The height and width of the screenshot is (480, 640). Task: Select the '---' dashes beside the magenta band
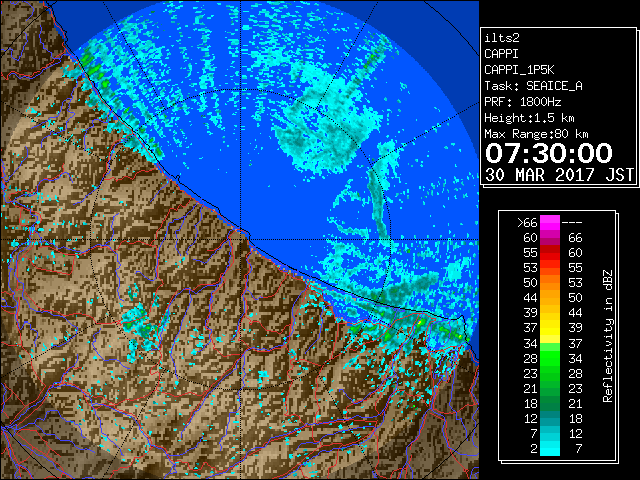click(572, 223)
